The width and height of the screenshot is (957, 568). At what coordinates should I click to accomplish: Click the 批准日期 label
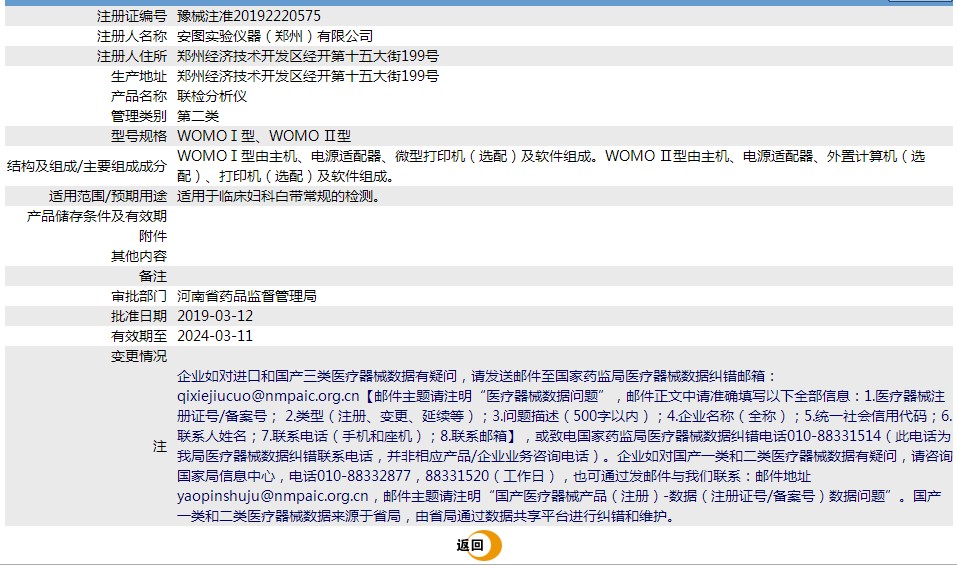pyautogui.click(x=139, y=316)
